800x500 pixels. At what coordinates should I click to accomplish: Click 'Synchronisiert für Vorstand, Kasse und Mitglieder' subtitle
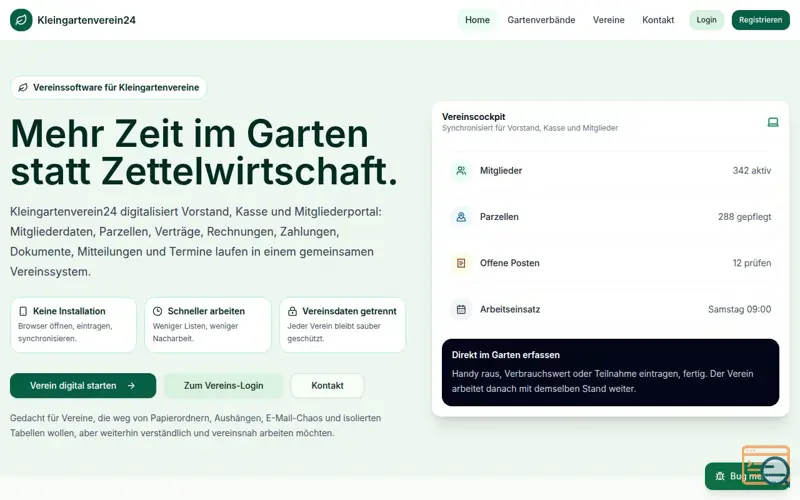point(530,128)
